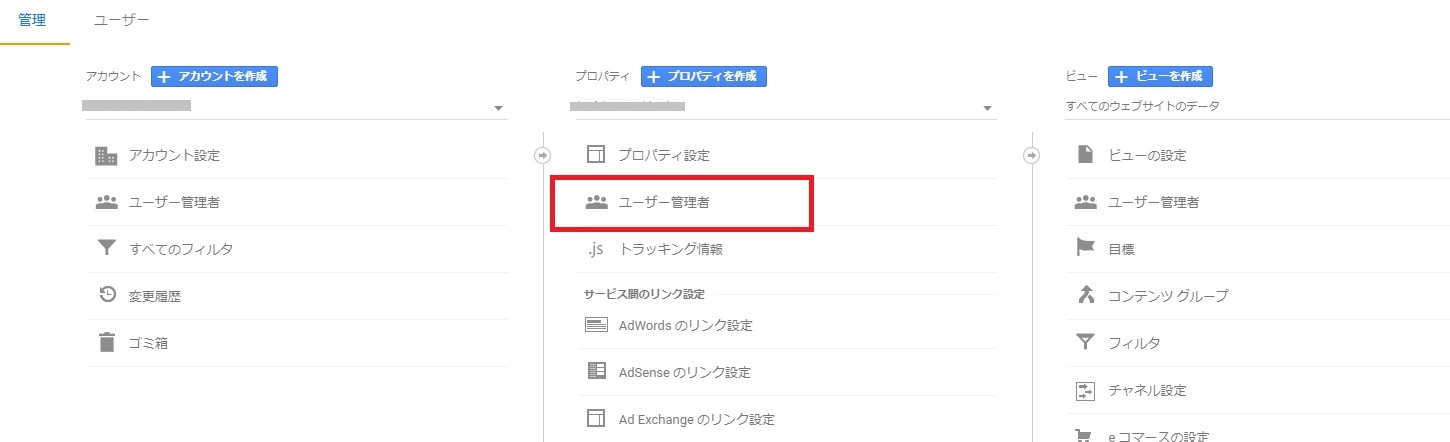The width and height of the screenshot is (1450, 442).
Task: Click the 変更履歴 history clock icon
Action: point(106,296)
